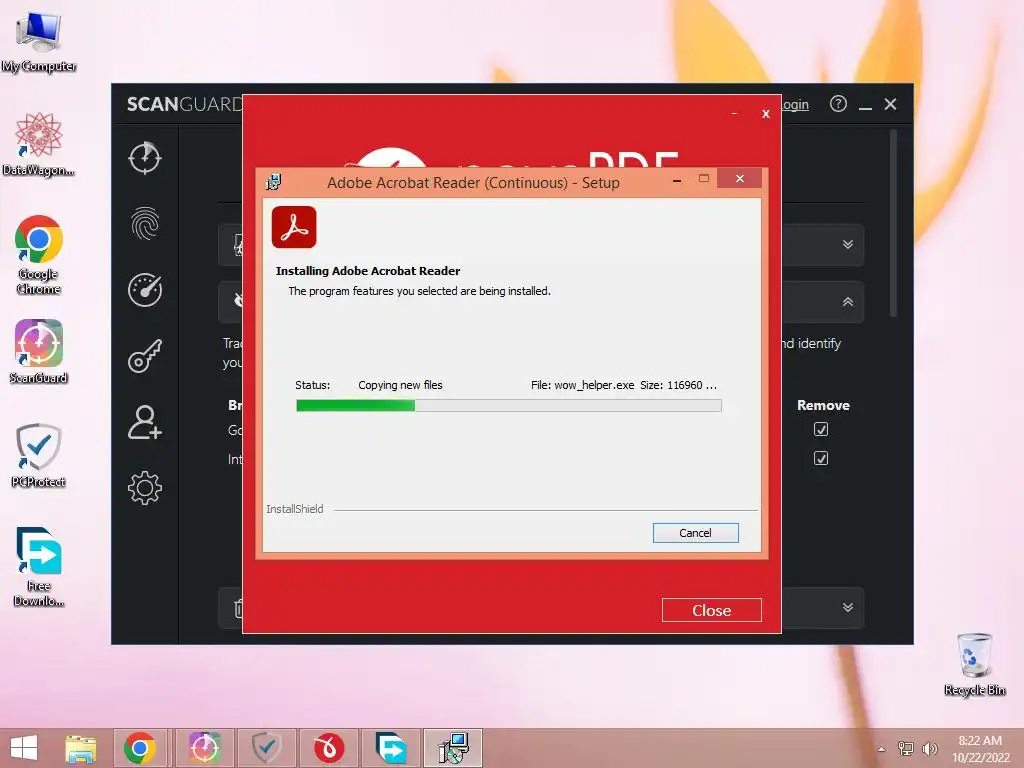Open Free Download desktop shortcut
Image resolution: width=1024 pixels, height=768 pixels.
coord(39,567)
